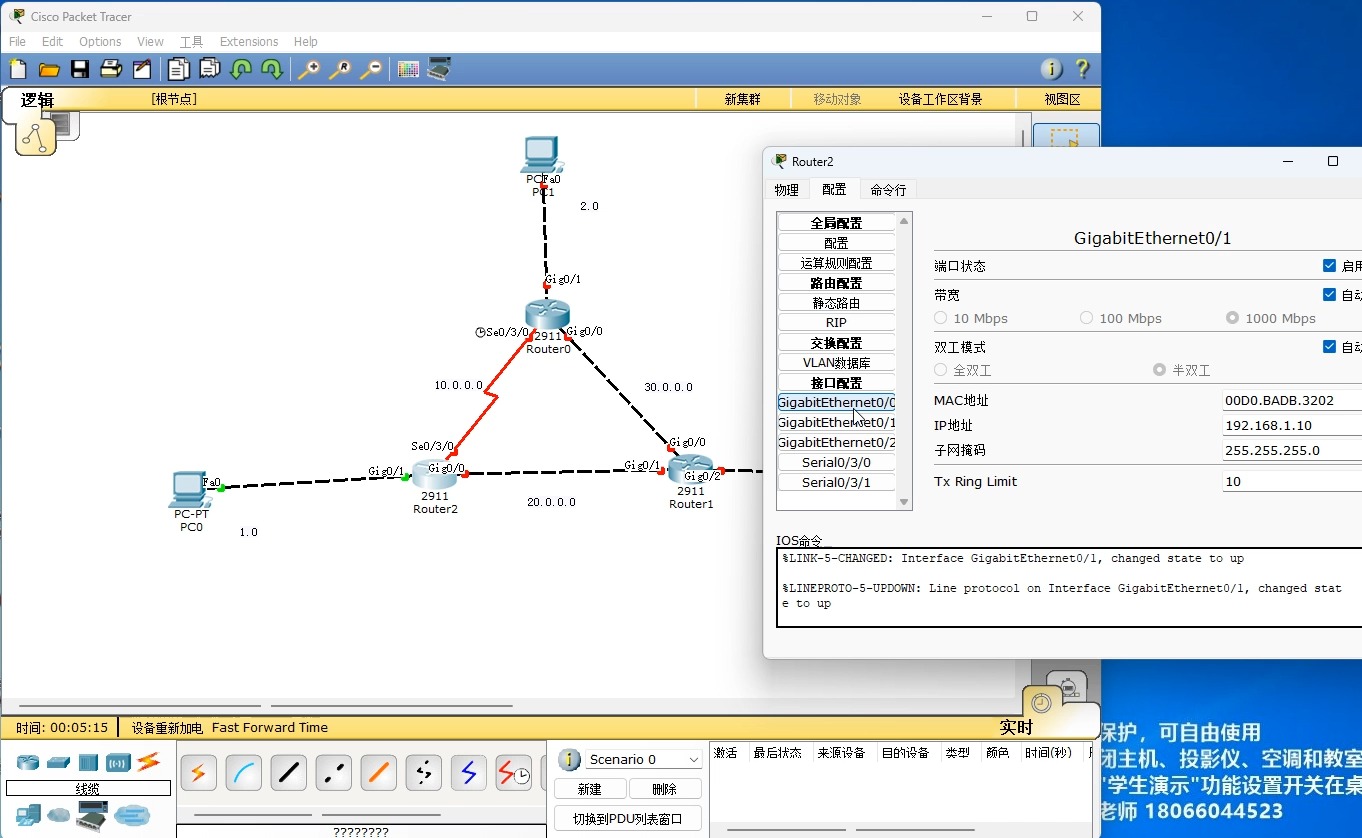Select the WAN Emulation cloud category
The image size is (1362, 838).
(x=59, y=815)
